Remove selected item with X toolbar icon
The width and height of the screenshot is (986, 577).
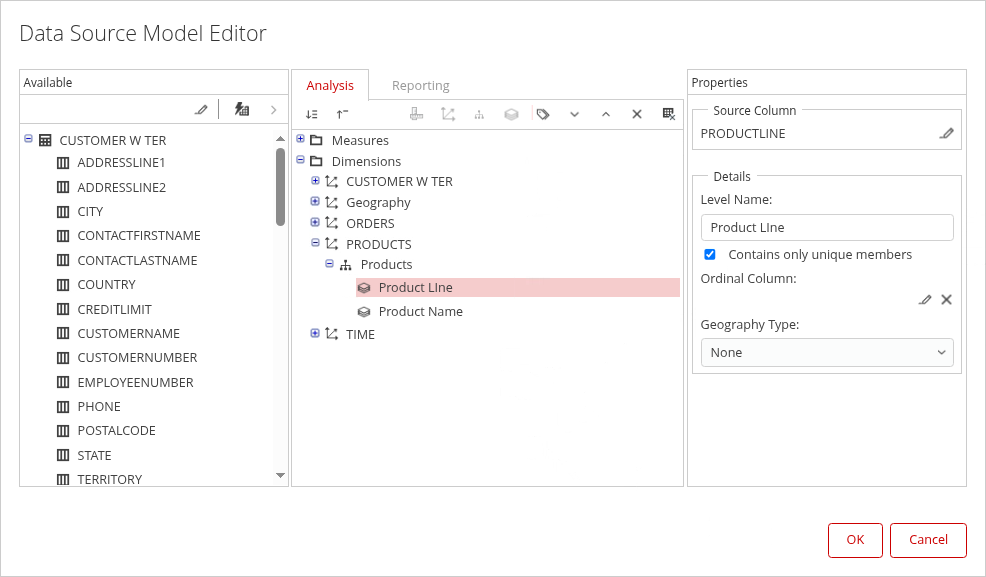[636, 114]
